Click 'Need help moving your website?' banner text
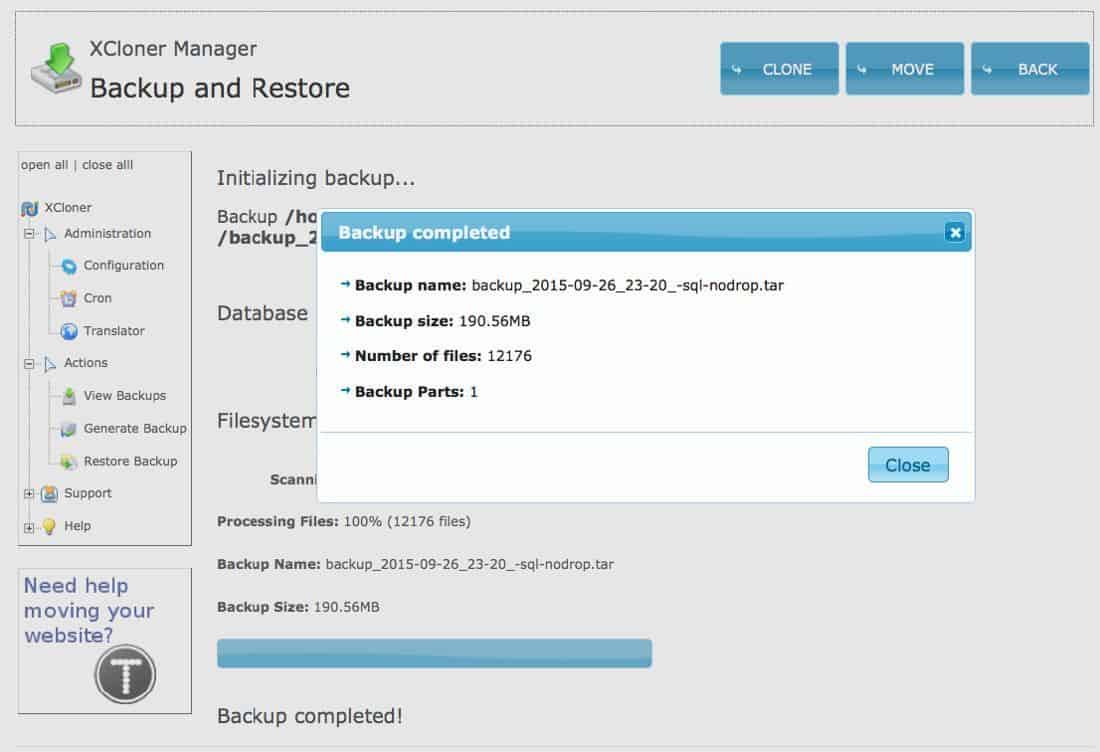This screenshot has height=752, width=1100. point(88,610)
